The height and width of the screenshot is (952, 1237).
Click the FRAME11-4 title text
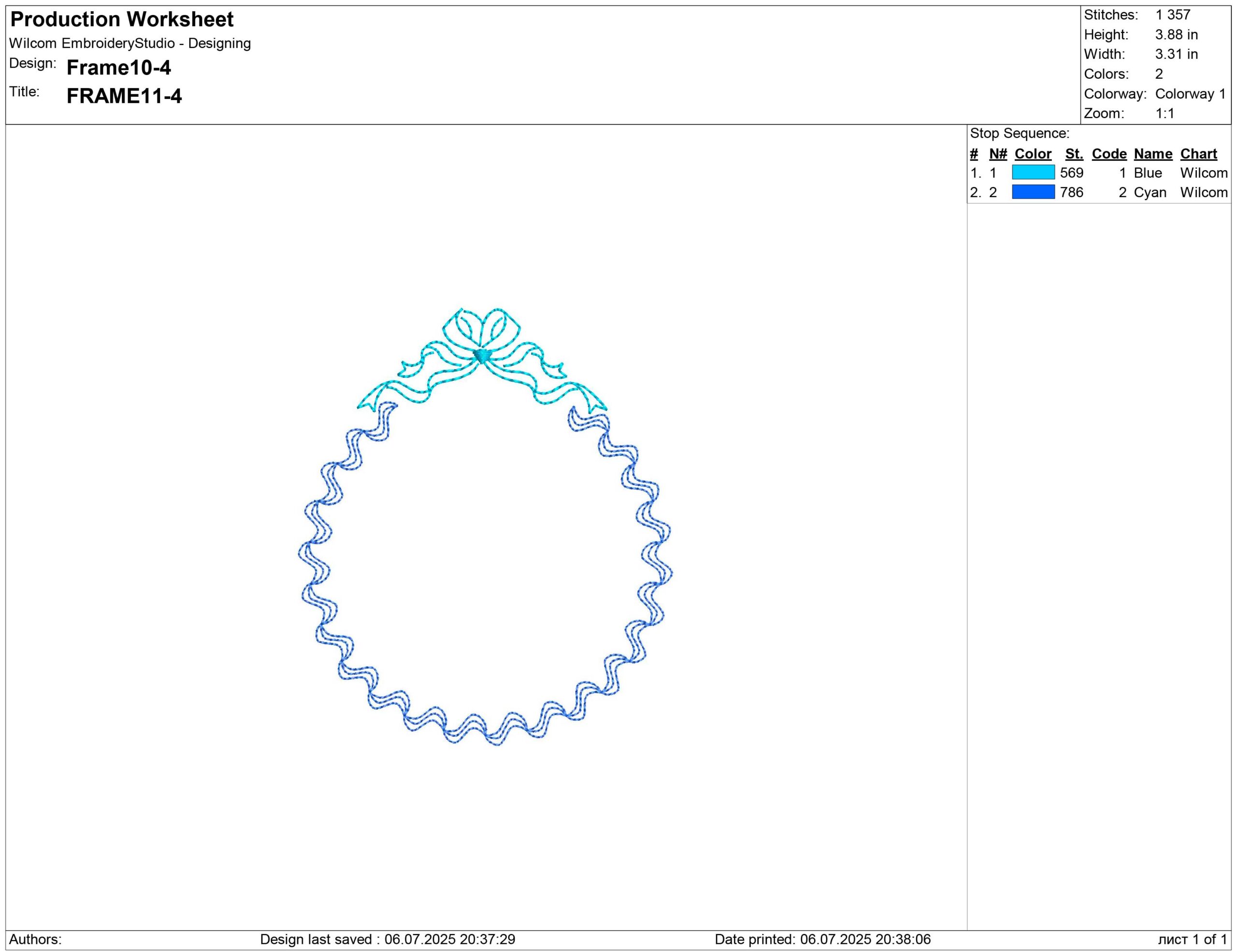(124, 96)
